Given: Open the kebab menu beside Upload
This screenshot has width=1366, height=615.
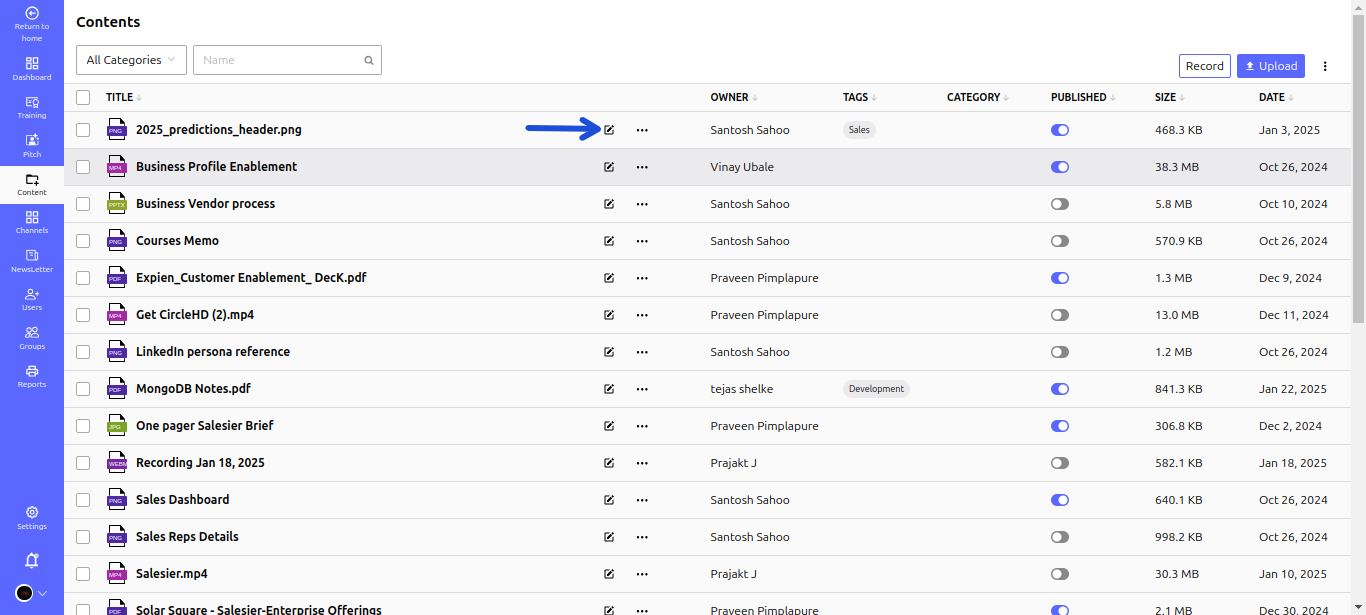Looking at the screenshot, I should (1325, 66).
